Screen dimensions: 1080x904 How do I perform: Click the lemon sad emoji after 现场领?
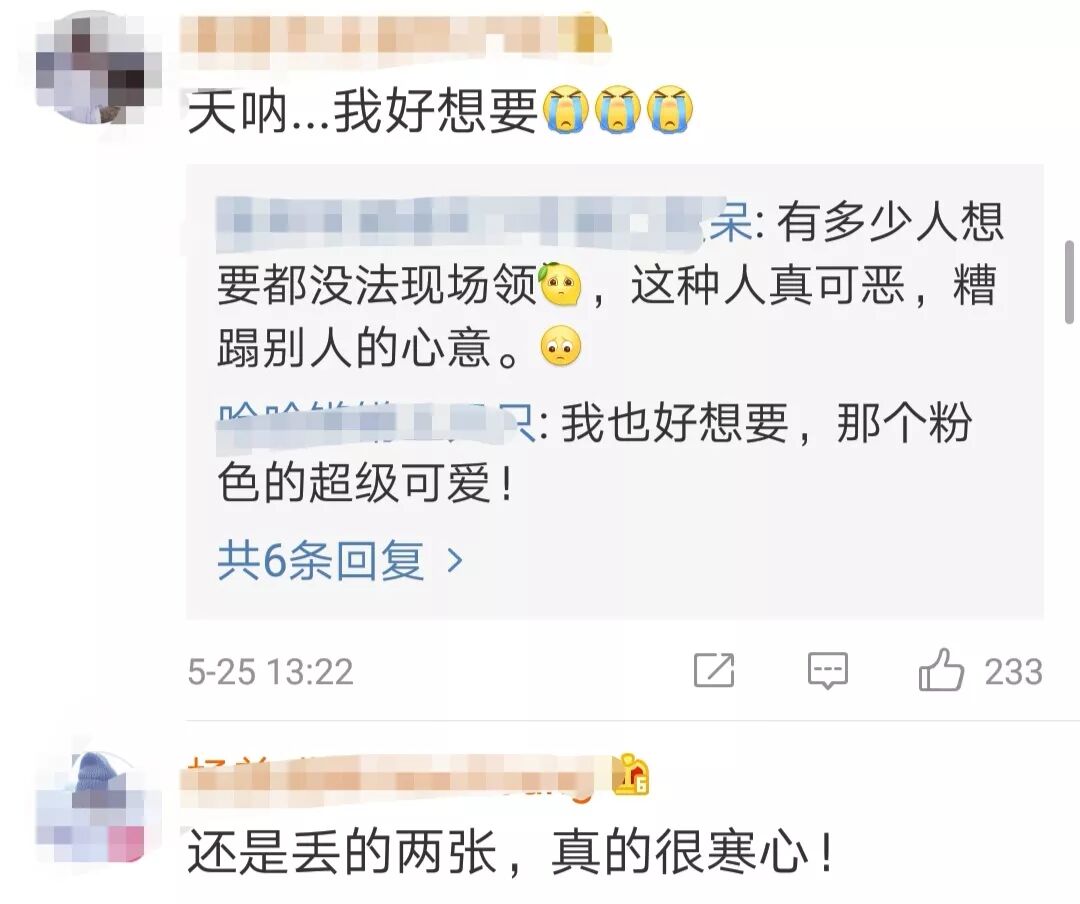tap(560, 285)
